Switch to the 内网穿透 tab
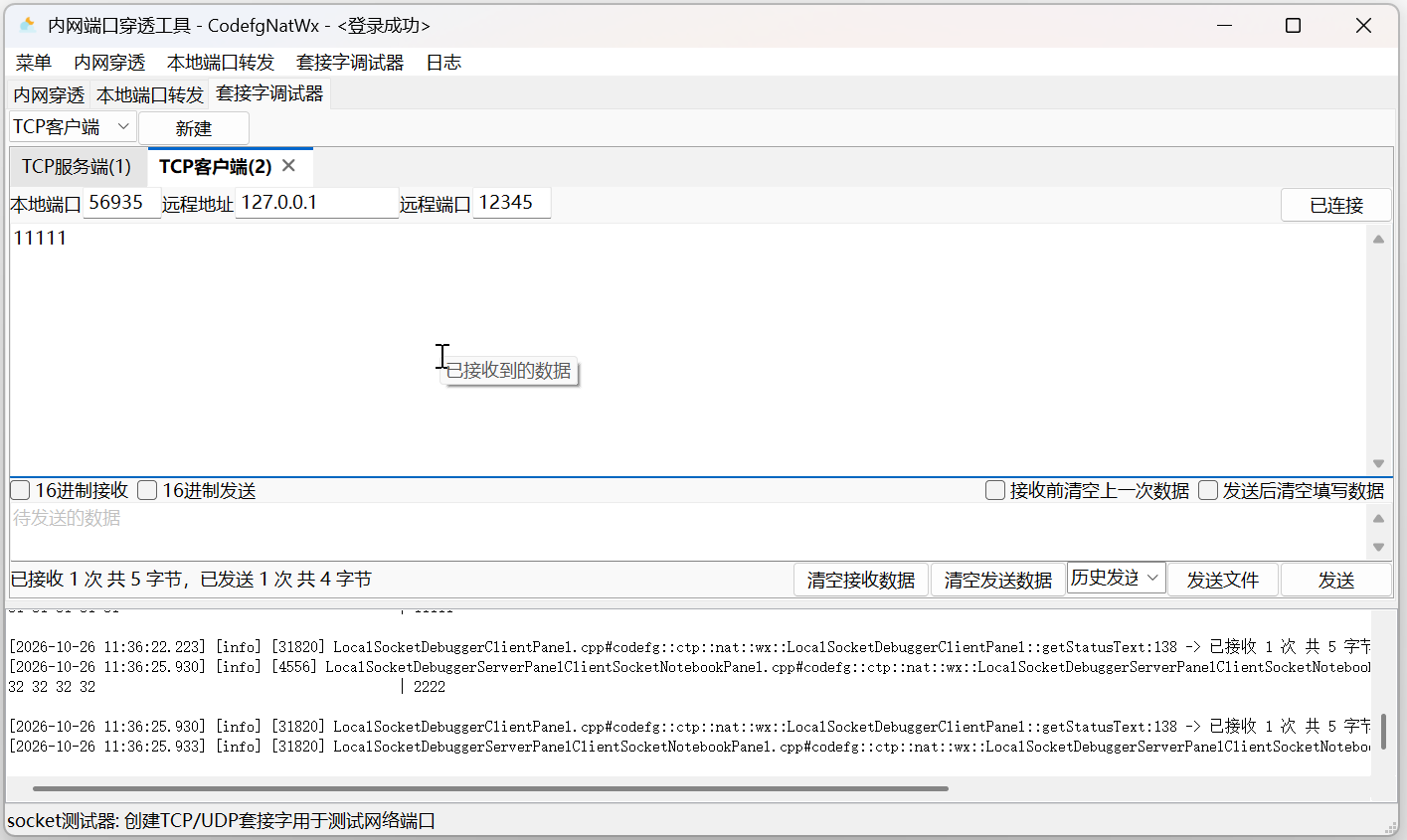The width and height of the screenshot is (1407, 840). click(x=49, y=94)
